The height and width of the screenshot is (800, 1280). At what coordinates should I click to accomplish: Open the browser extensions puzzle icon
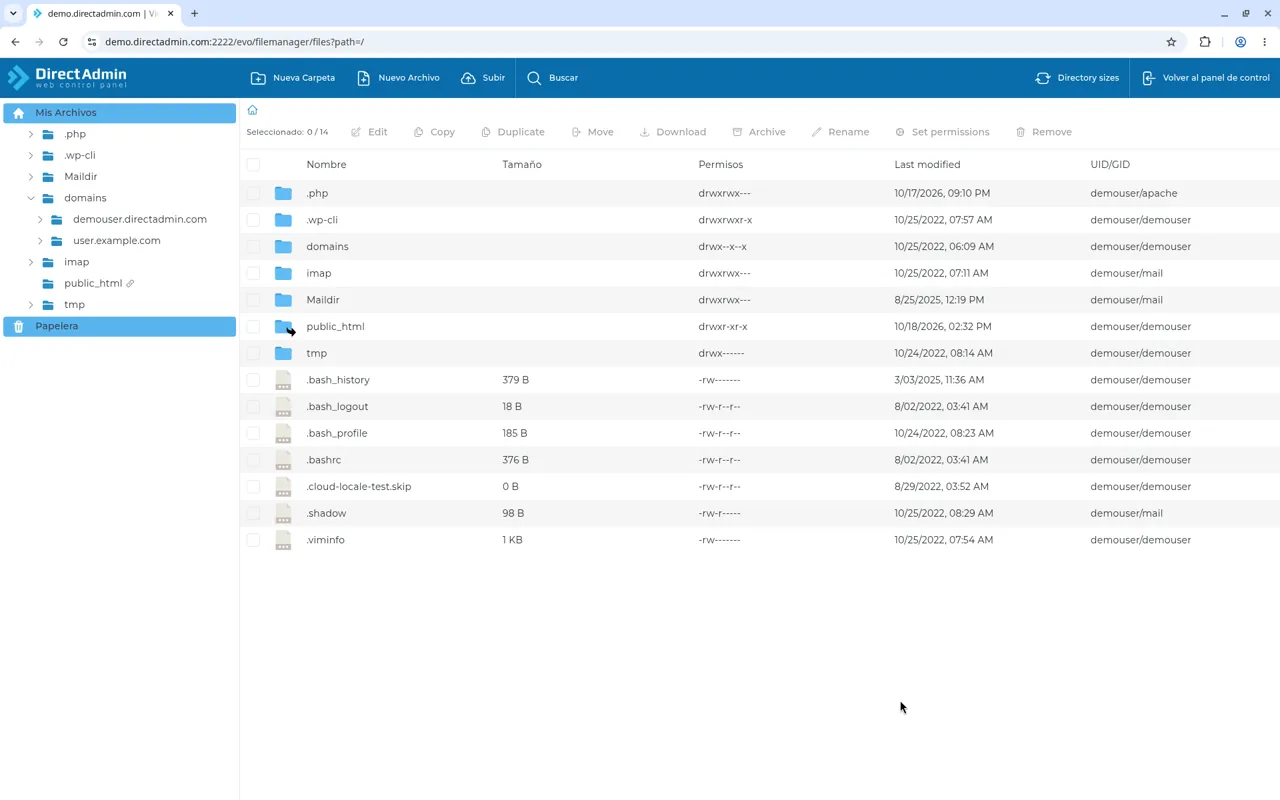tap(1205, 42)
